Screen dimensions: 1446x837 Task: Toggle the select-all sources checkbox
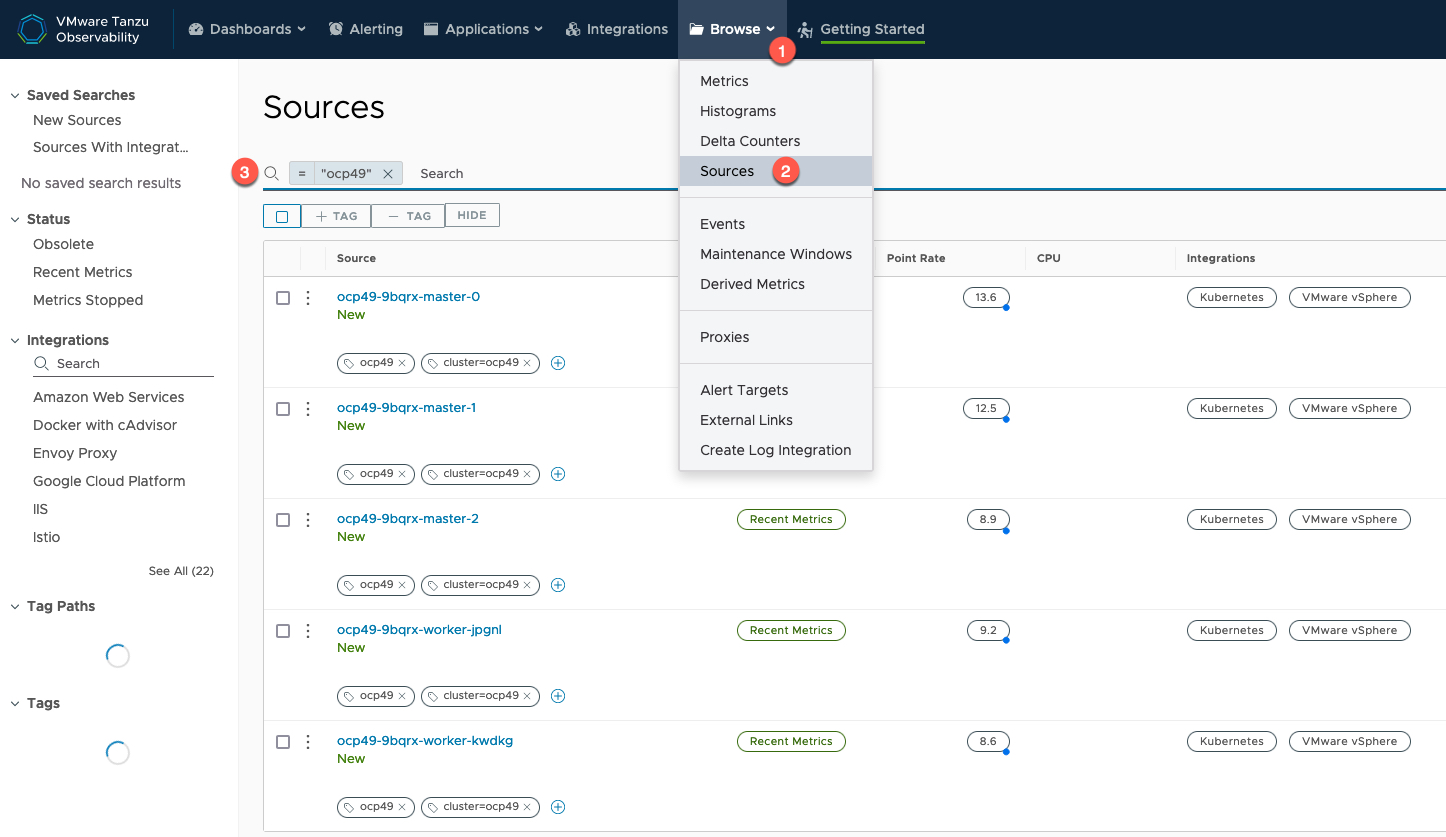[282, 216]
